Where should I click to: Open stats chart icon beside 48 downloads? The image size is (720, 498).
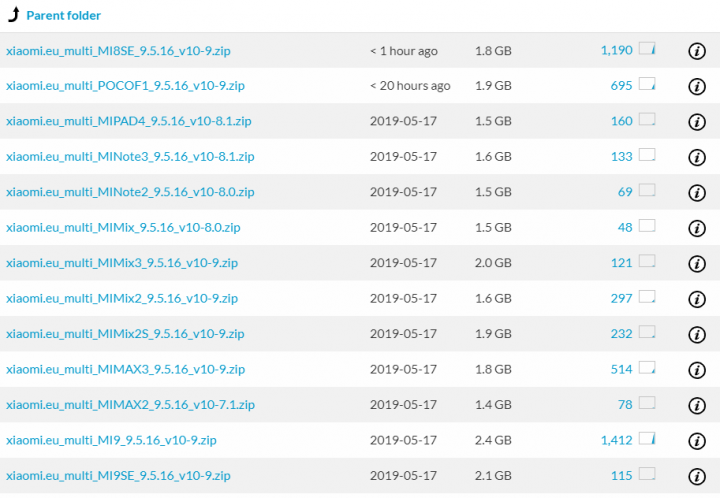coord(647,225)
